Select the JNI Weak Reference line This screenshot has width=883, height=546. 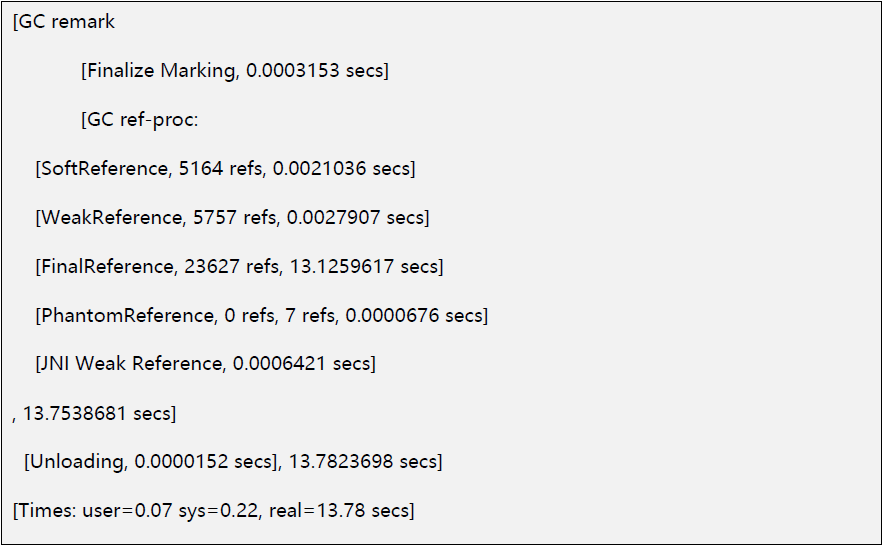click(x=206, y=364)
